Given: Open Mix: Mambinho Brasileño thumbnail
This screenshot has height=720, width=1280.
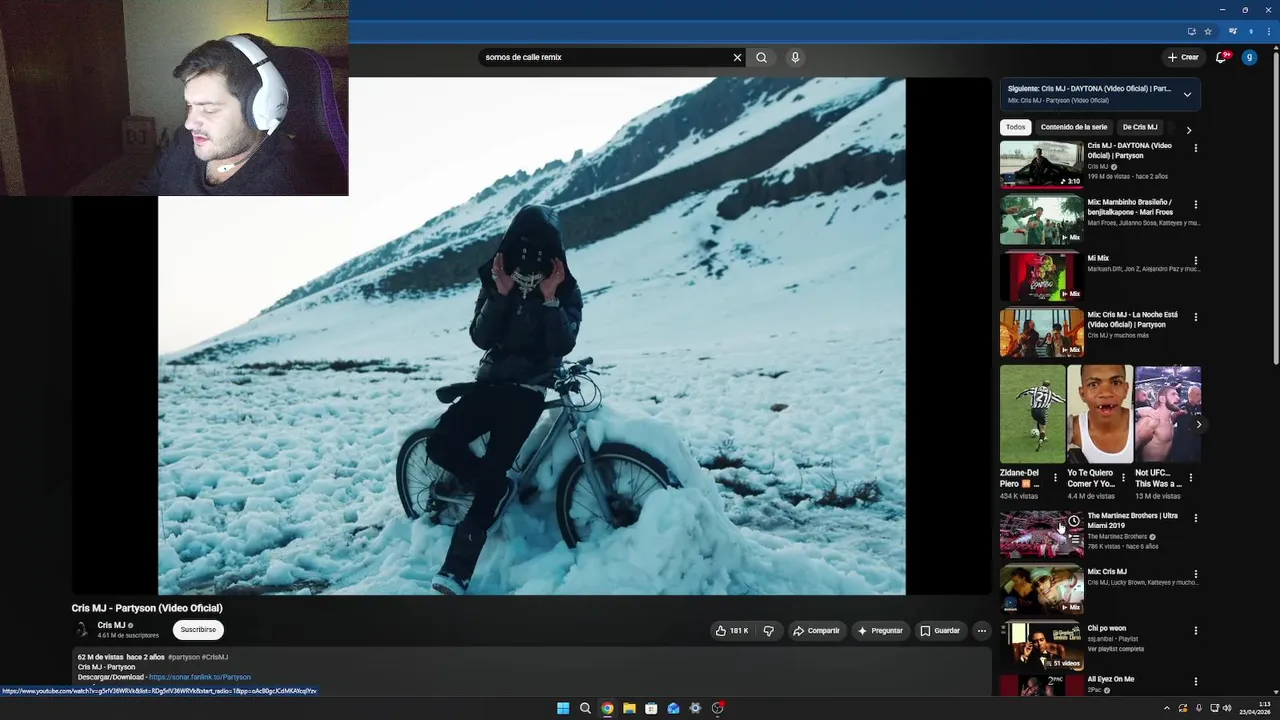Looking at the screenshot, I should tap(1041, 220).
